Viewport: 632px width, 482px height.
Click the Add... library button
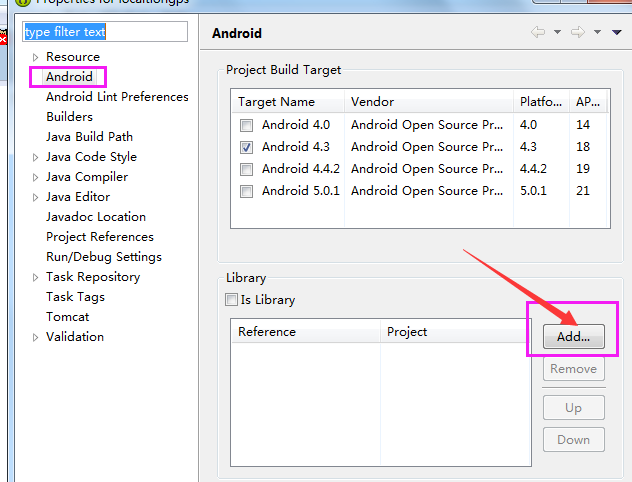pos(574,337)
